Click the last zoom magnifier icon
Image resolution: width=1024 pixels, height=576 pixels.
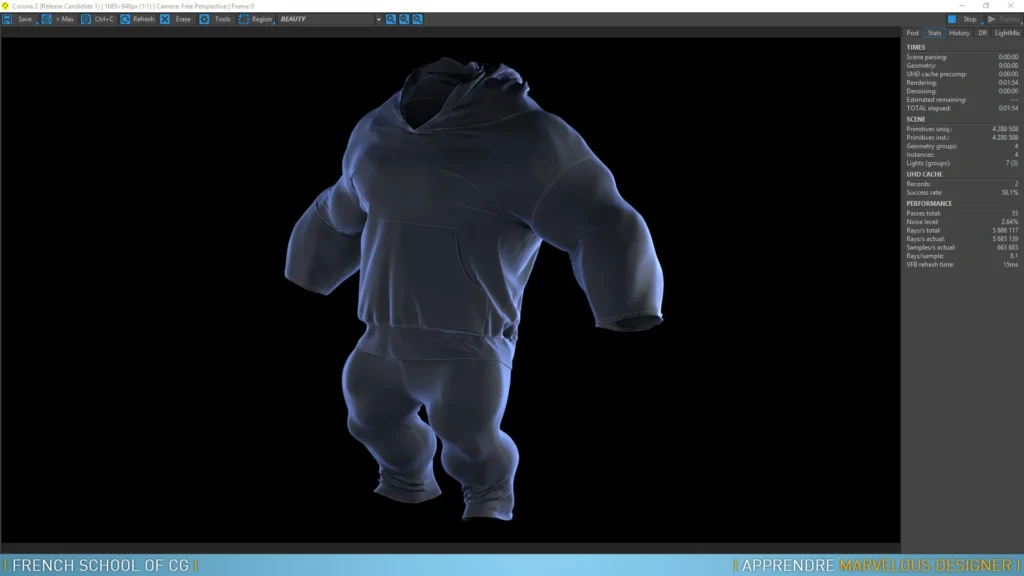point(417,19)
